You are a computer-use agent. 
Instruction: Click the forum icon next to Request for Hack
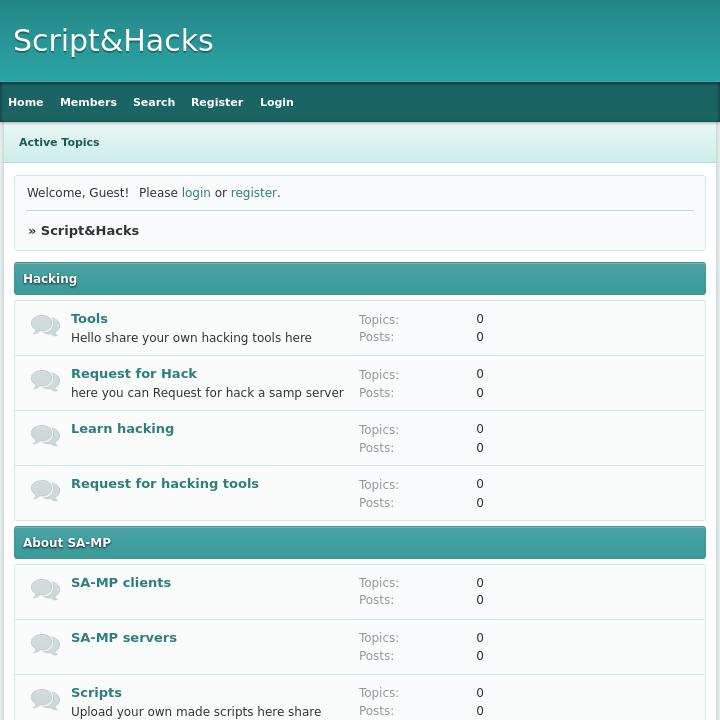click(x=45, y=381)
